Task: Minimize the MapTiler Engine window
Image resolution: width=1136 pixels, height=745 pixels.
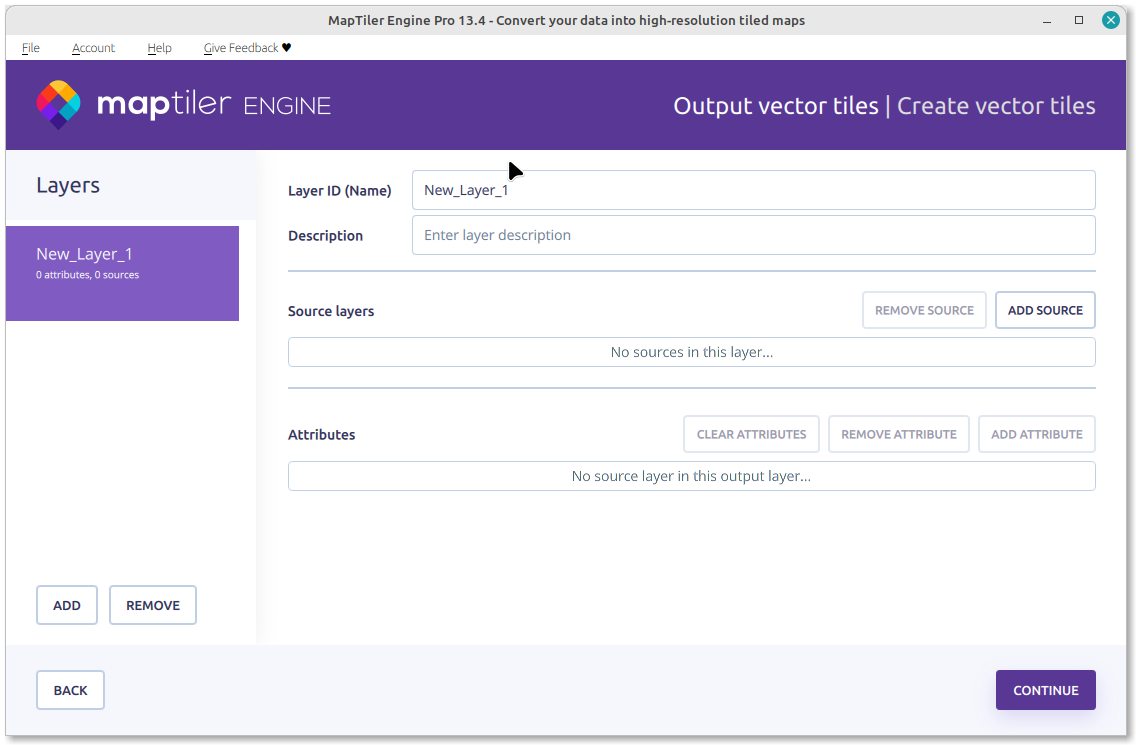Action: 1047,20
